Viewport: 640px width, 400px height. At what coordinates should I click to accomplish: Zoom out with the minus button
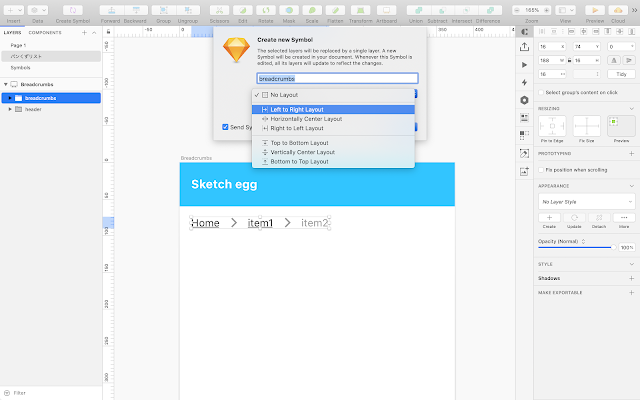point(517,10)
